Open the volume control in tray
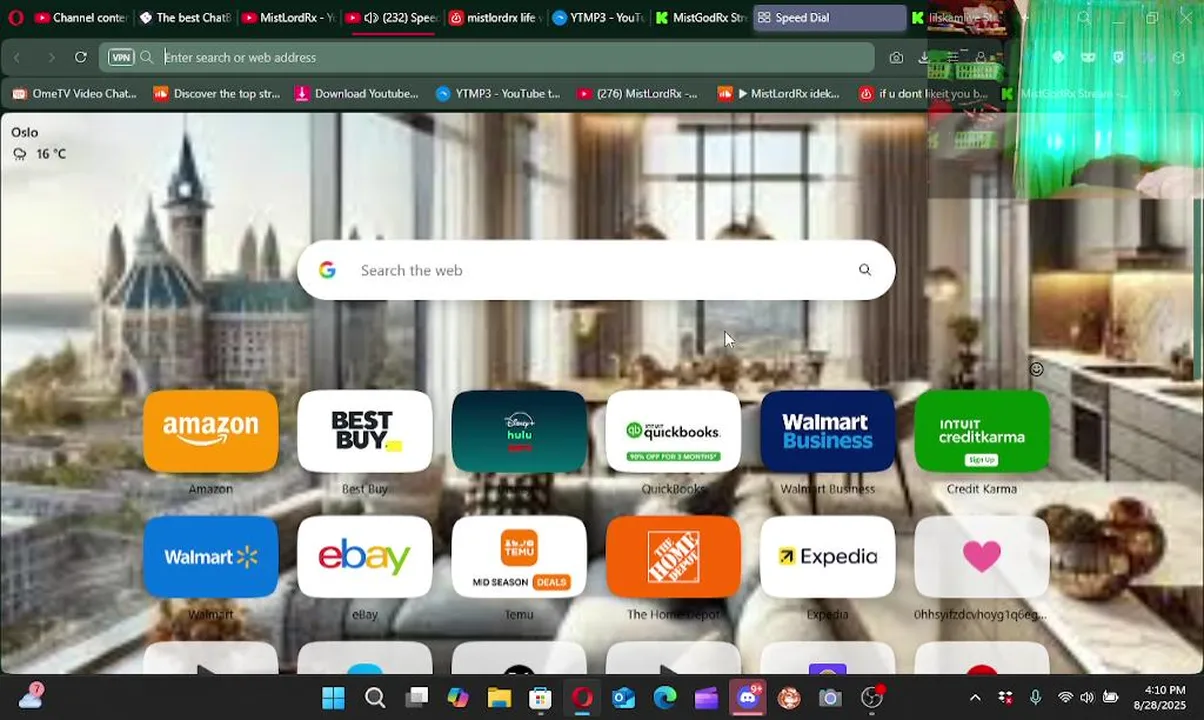 point(1087,697)
